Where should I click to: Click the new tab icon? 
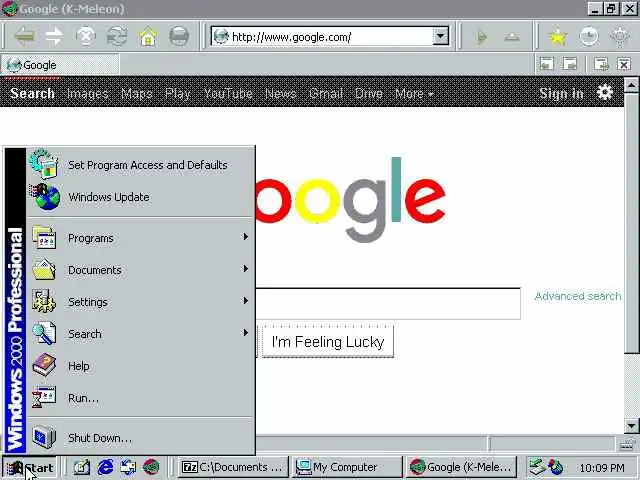601,64
